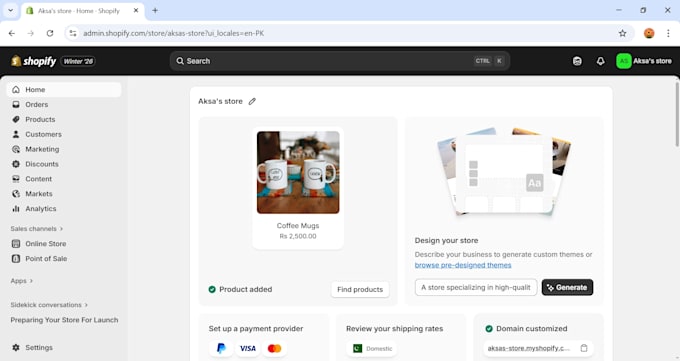Open Analytics in the sidebar
The image size is (680, 361).
41,209
